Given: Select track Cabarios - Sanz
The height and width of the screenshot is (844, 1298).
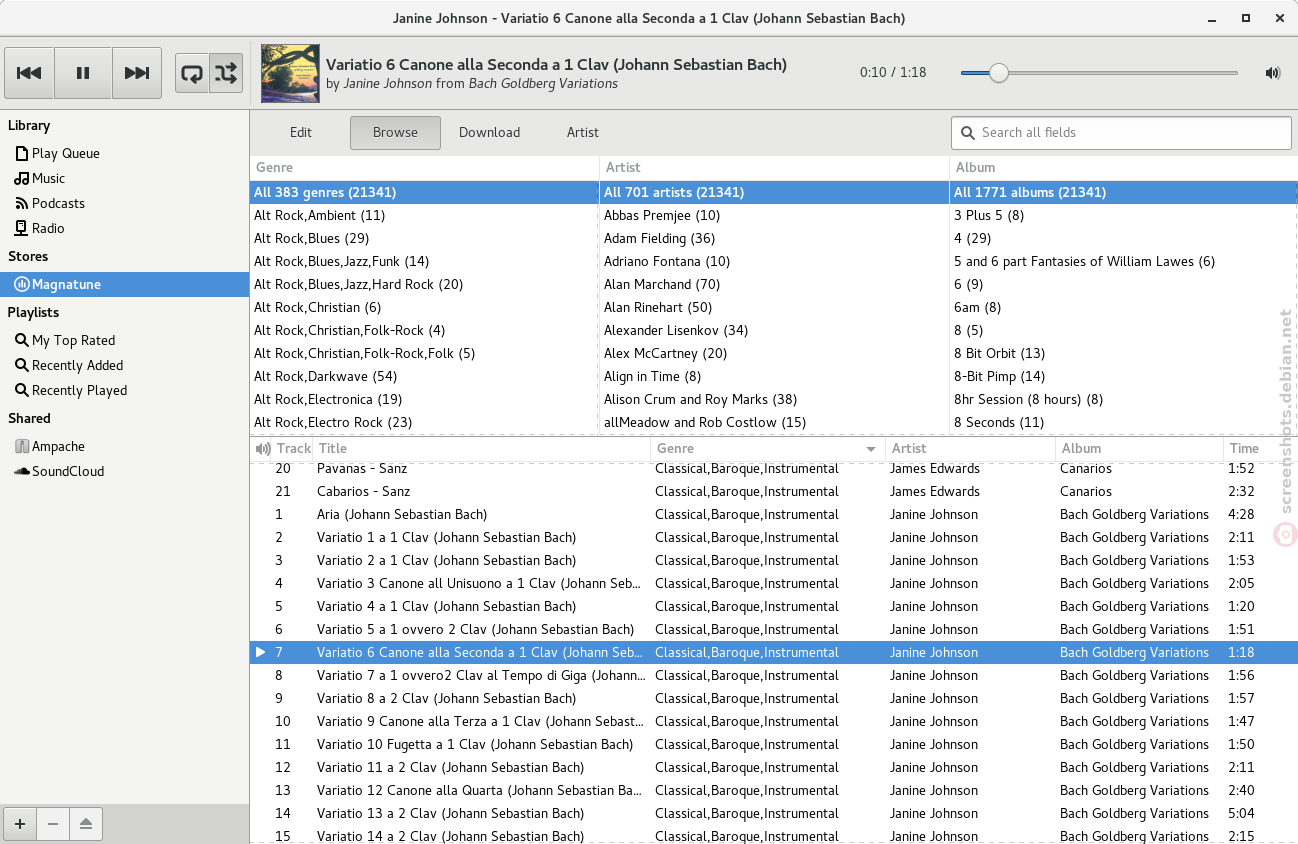Looking at the screenshot, I should click(774, 491).
